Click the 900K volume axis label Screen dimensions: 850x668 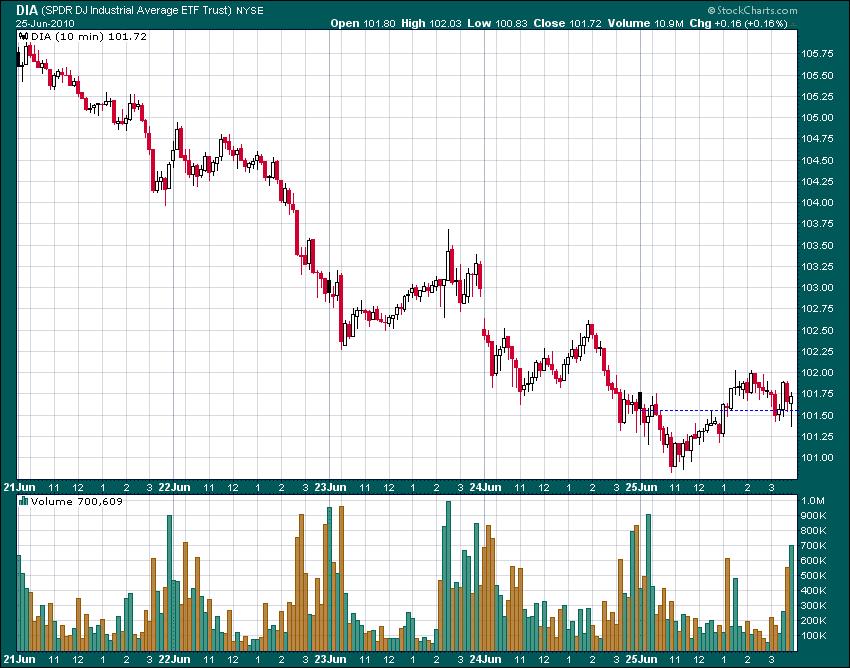(x=814, y=516)
